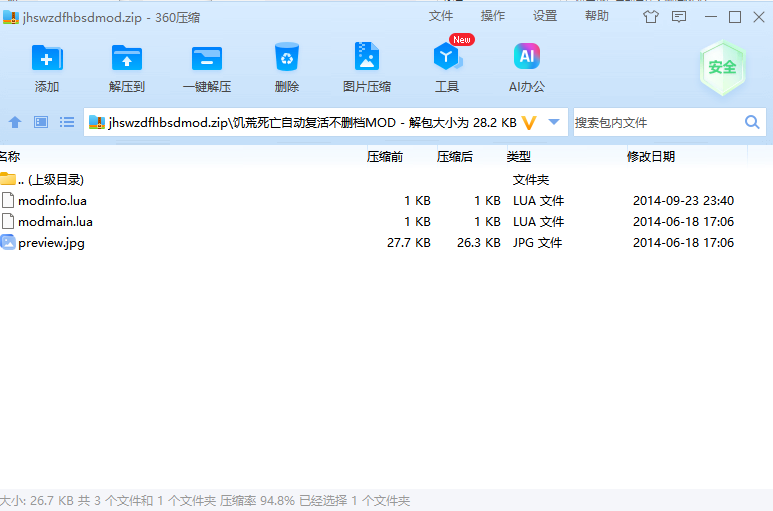Screen dimensions: 773x511
Task: Open the skin (shirt) icon in title bar
Action: (651, 17)
